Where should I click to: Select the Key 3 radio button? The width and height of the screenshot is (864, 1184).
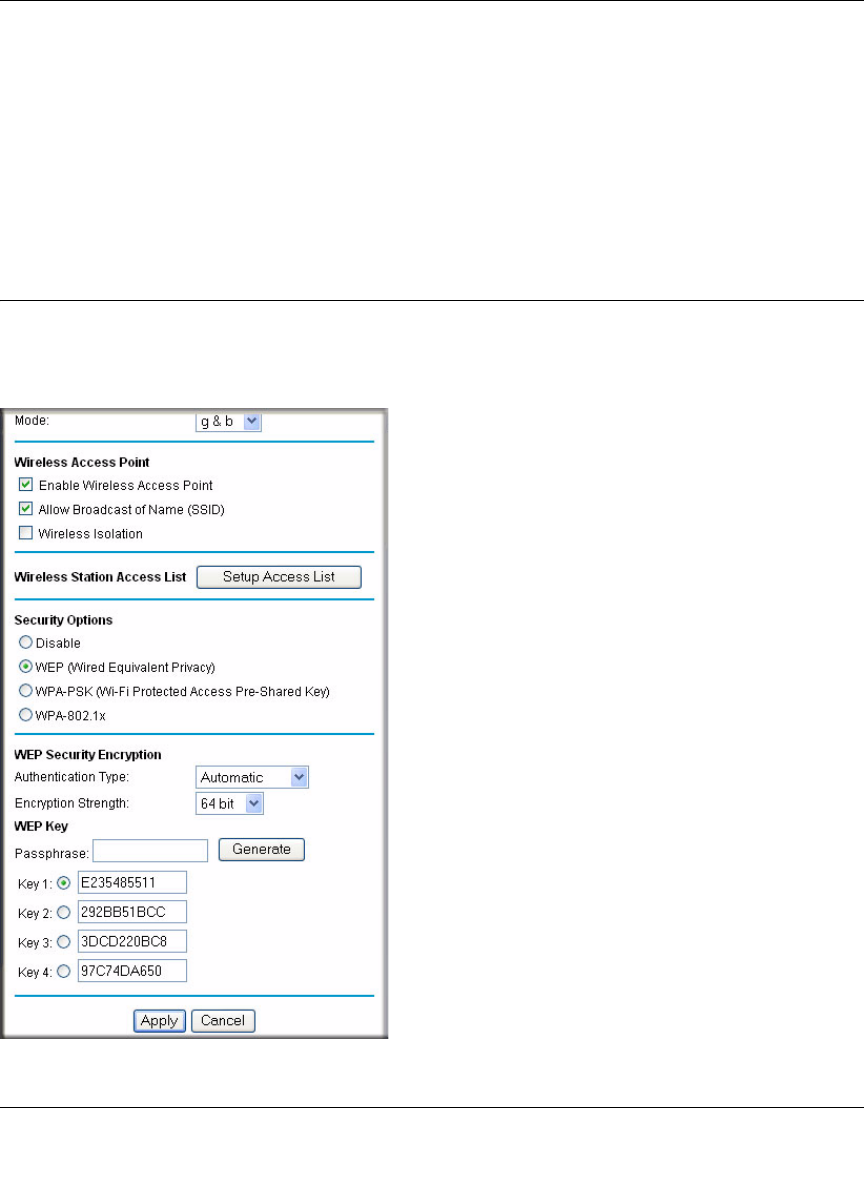pyautogui.click(x=63, y=942)
